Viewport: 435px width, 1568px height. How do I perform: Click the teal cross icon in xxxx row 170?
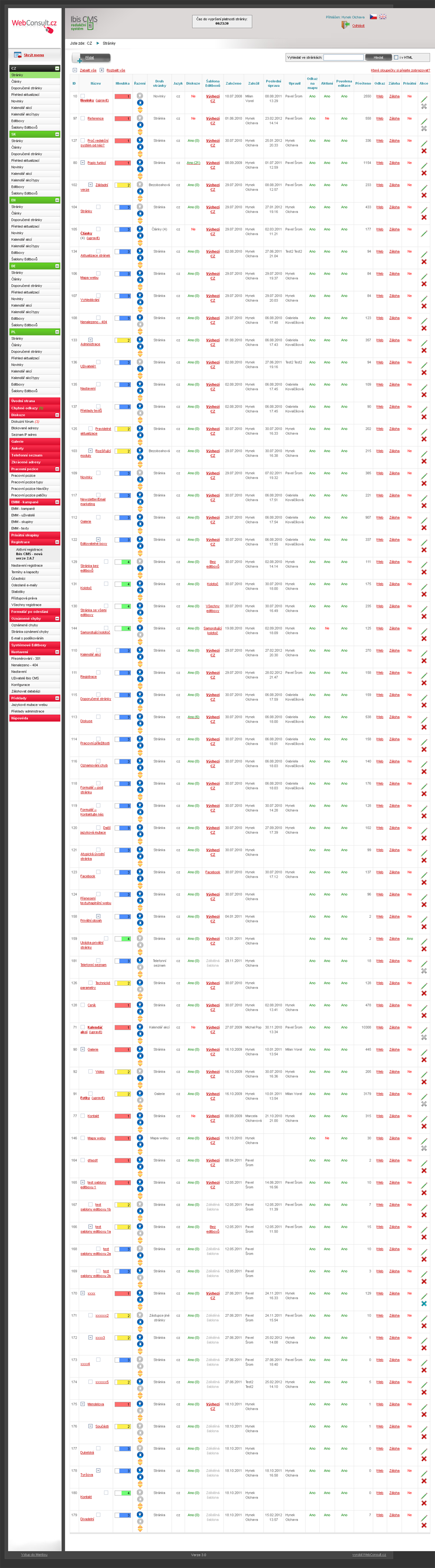[x=424, y=1303]
